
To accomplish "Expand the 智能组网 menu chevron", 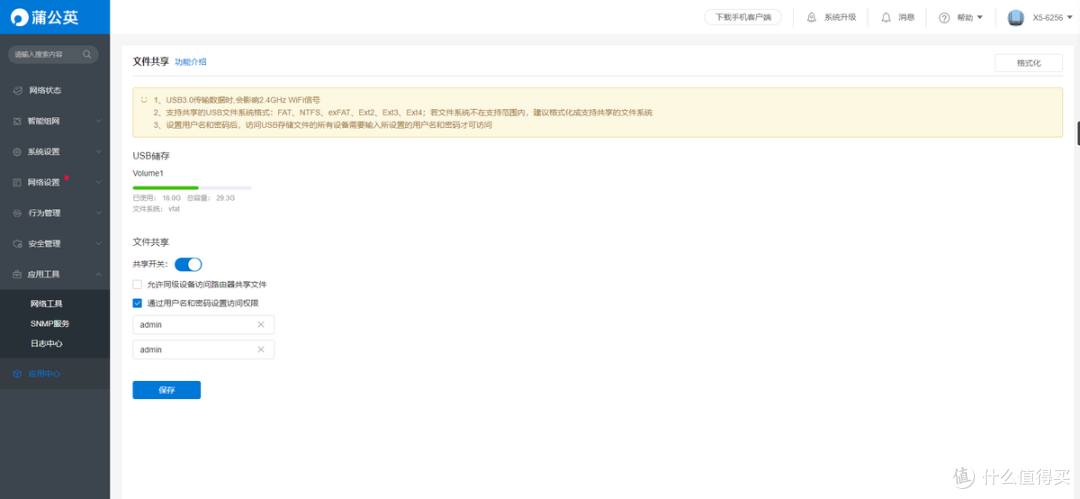I will 98,121.
